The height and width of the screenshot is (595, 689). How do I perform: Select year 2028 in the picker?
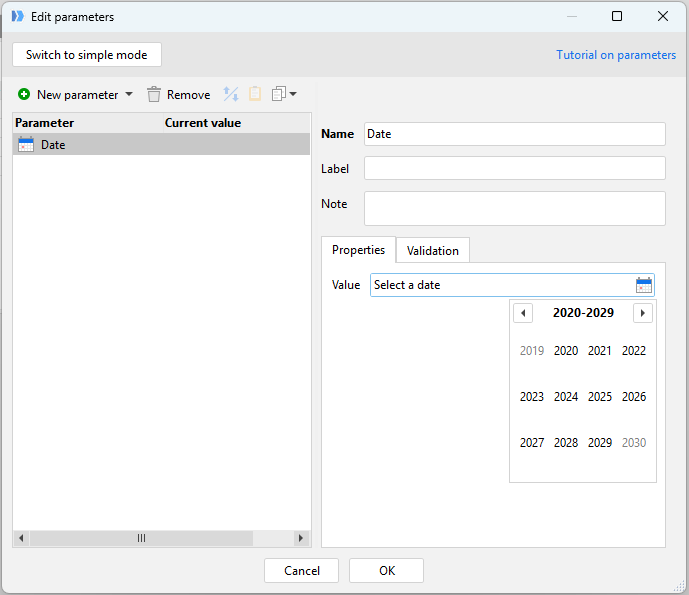566,443
